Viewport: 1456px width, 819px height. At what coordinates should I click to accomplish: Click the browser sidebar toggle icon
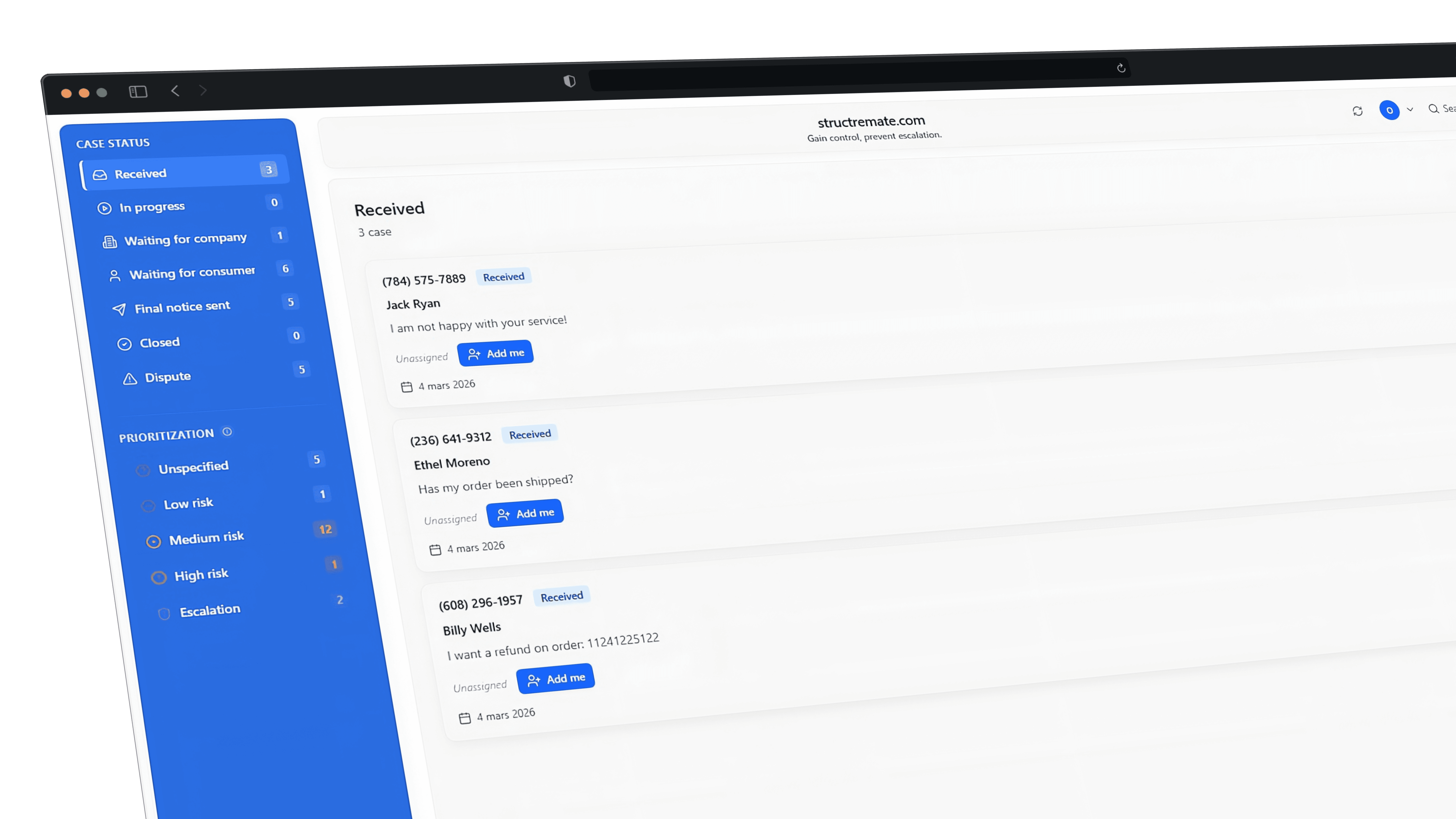(138, 92)
